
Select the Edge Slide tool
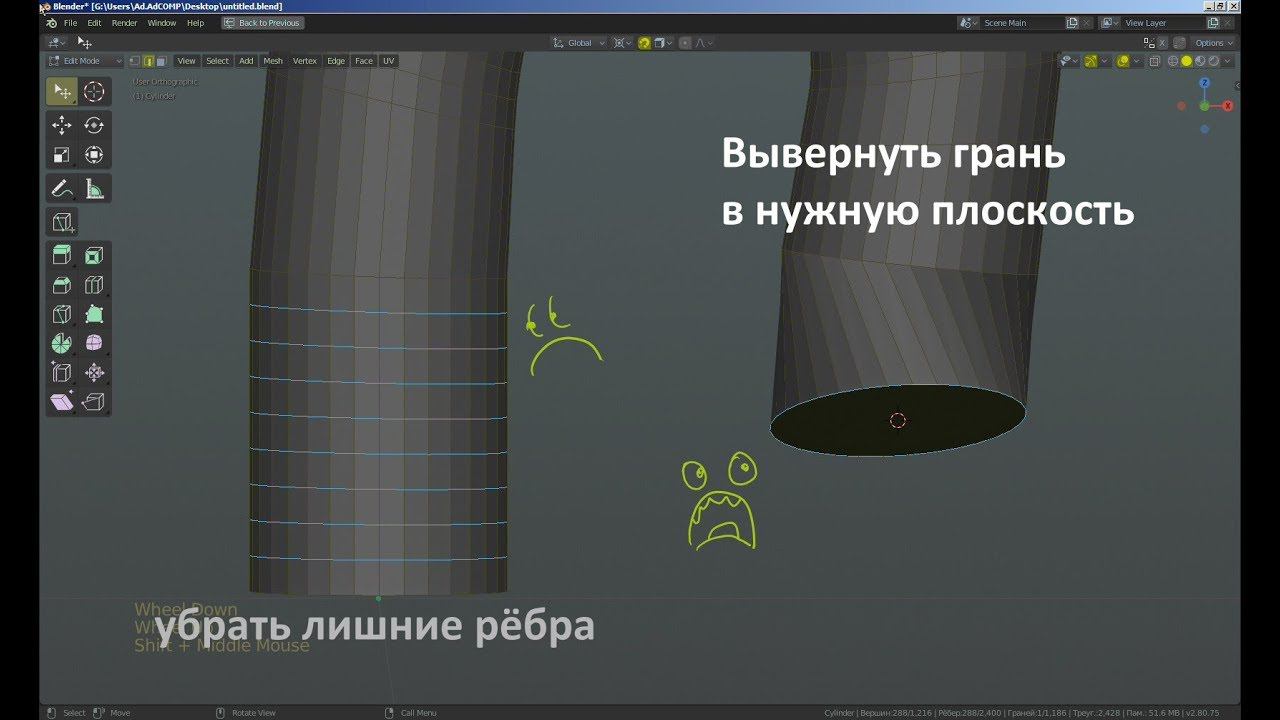(62, 373)
